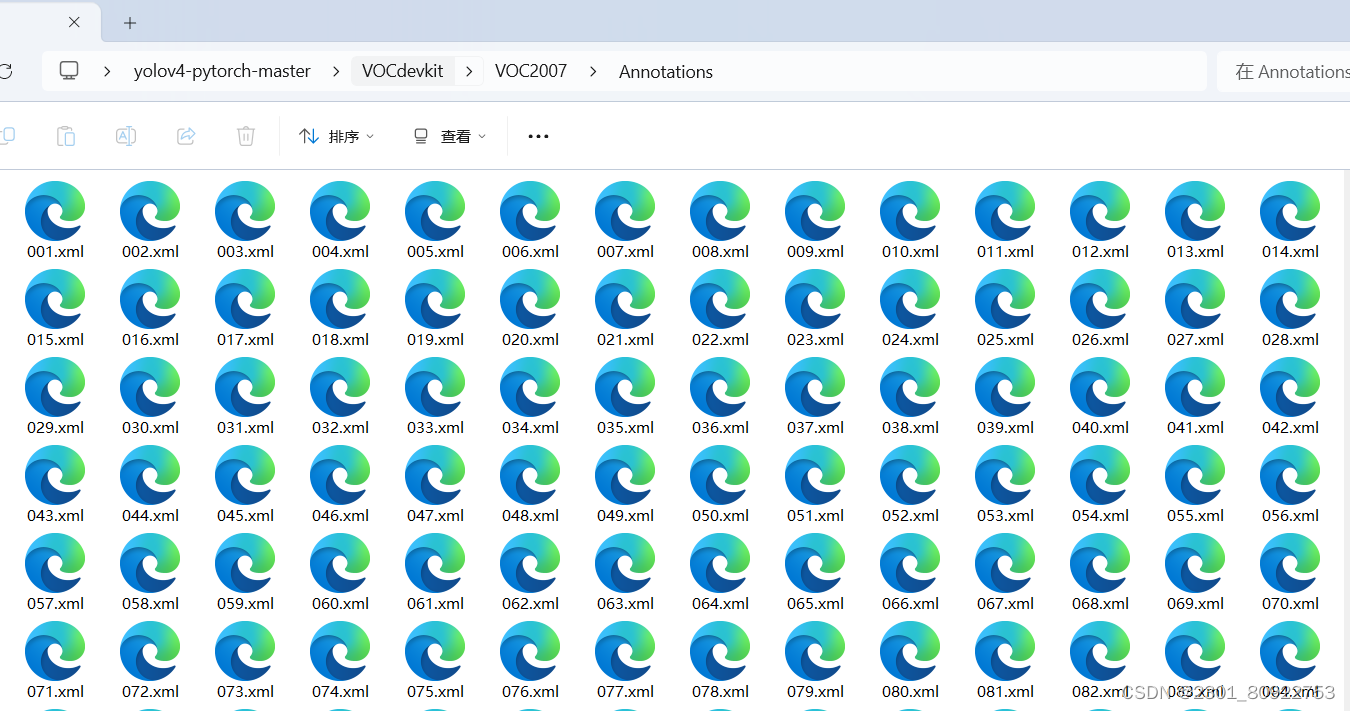Select file 067.xml icon
Viewport: 1350px width, 711px height.
1005,562
